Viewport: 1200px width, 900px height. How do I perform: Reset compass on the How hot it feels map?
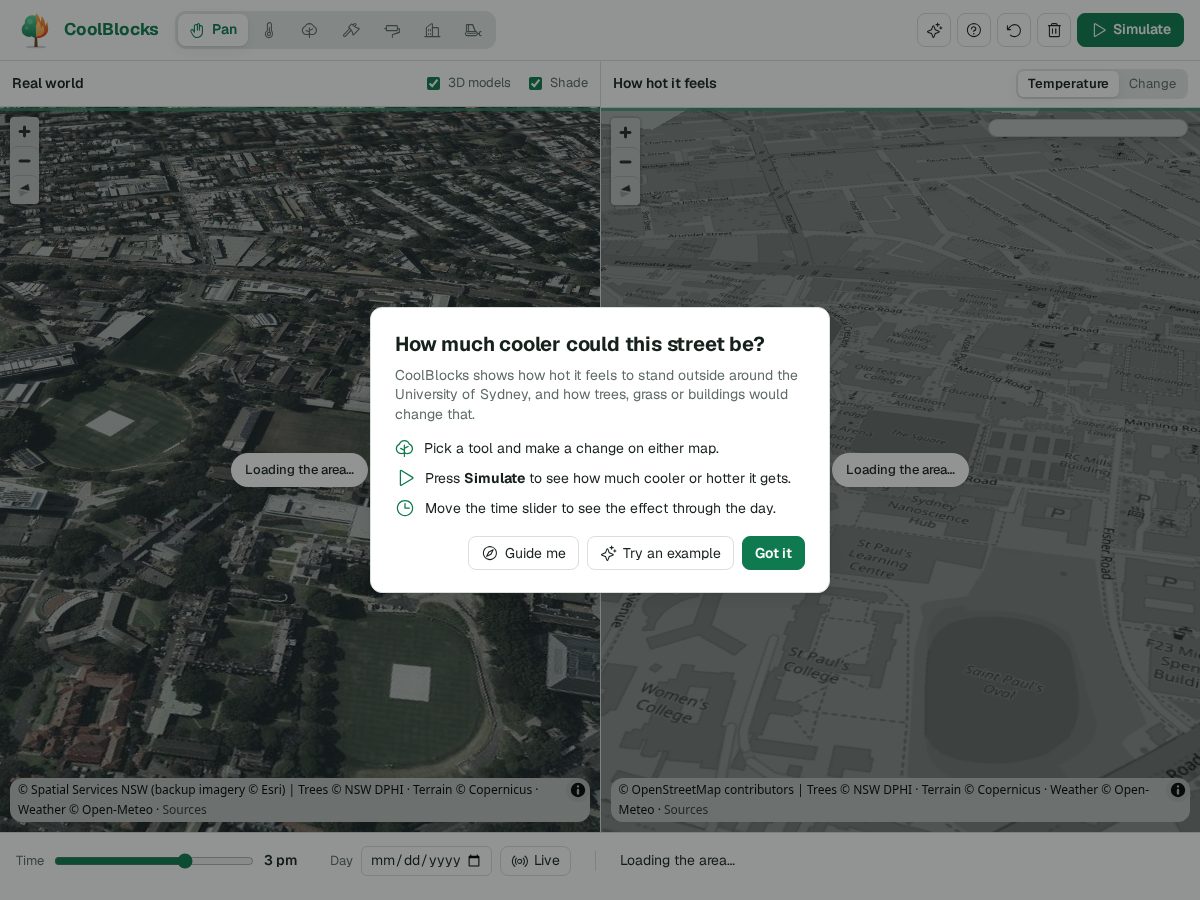point(625,190)
